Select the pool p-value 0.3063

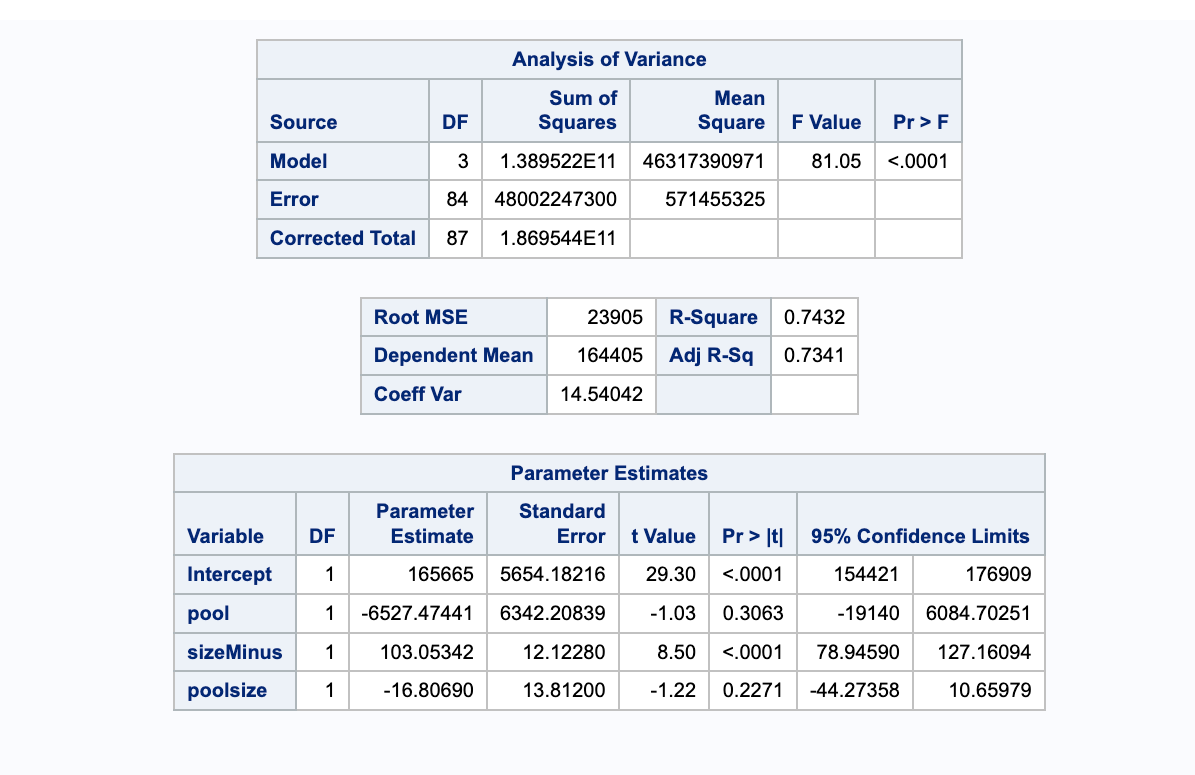(753, 613)
